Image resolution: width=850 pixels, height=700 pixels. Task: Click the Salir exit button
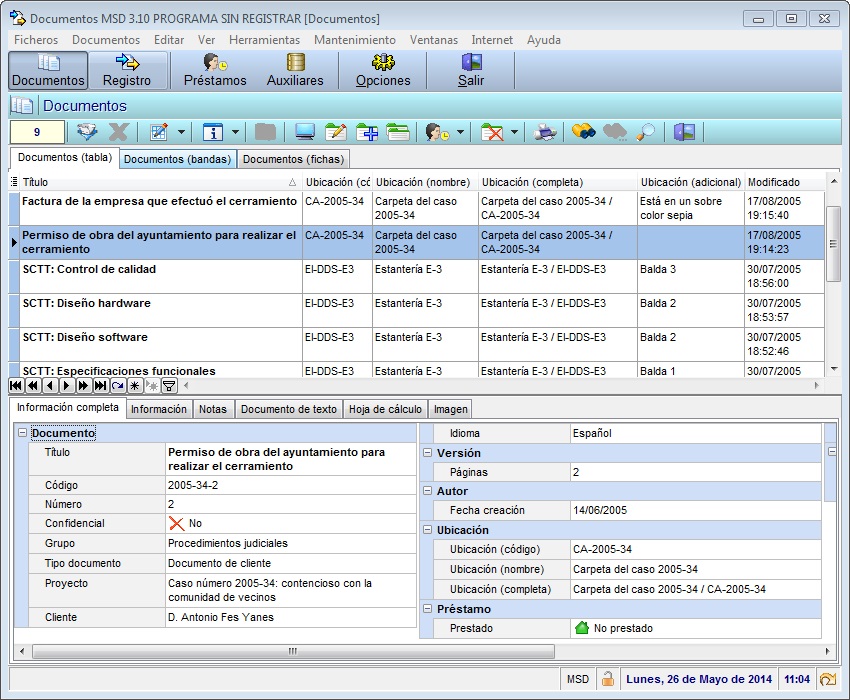click(x=471, y=70)
